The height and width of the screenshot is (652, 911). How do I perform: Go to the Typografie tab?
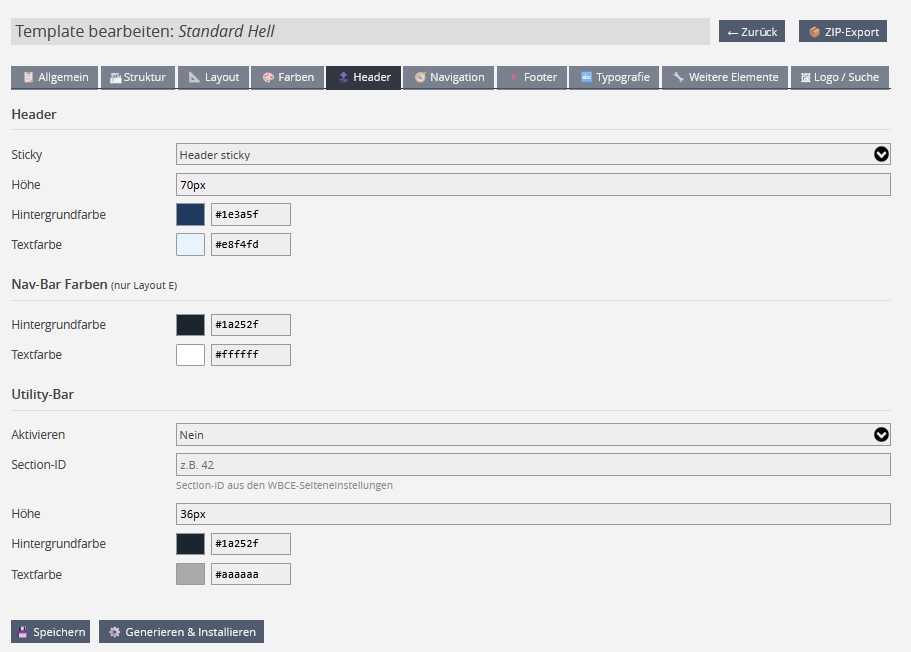click(614, 77)
